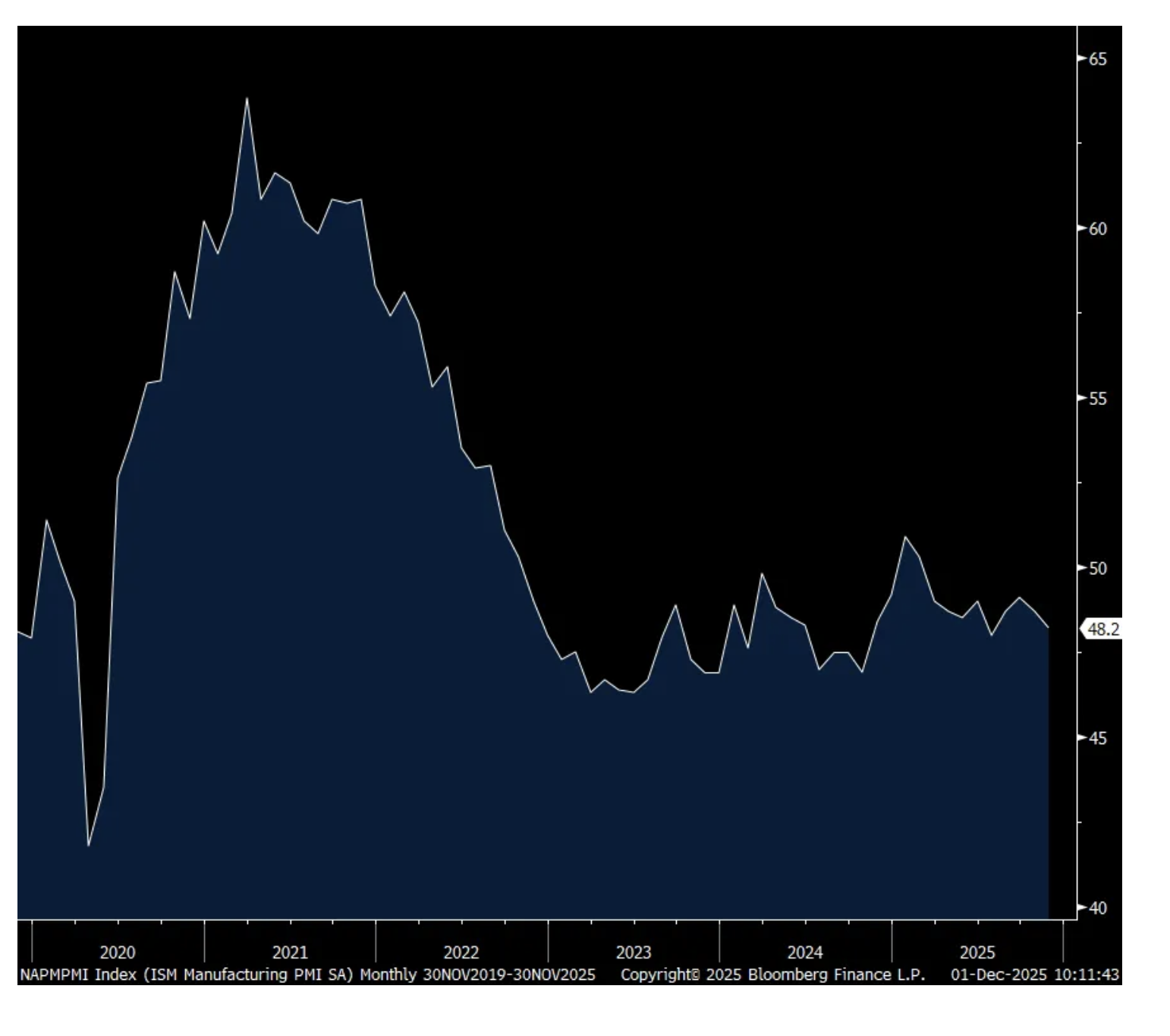1170x1036 pixels.
Task: Click the lowest trough of the 2020 plunge
Action: tap(89, 845)
